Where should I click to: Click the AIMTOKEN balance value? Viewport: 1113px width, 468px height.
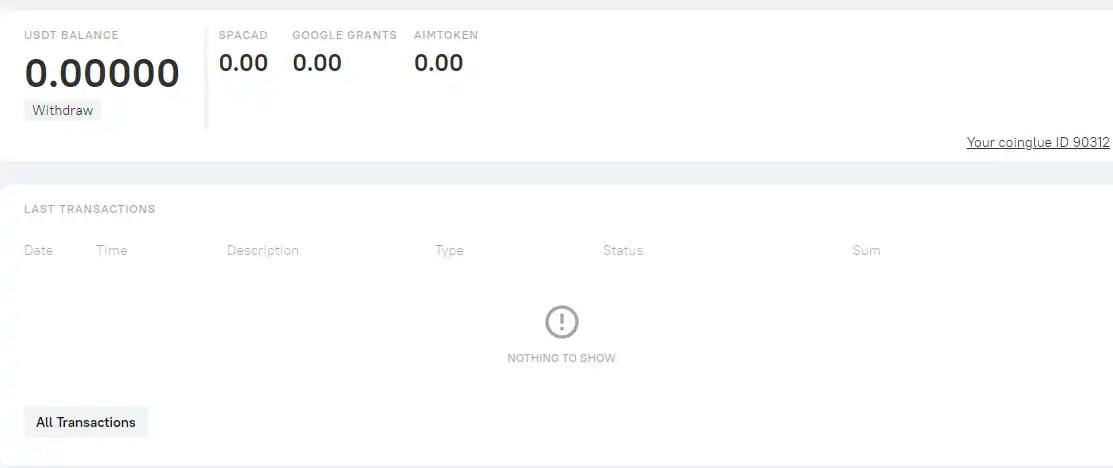click(439, 62)
